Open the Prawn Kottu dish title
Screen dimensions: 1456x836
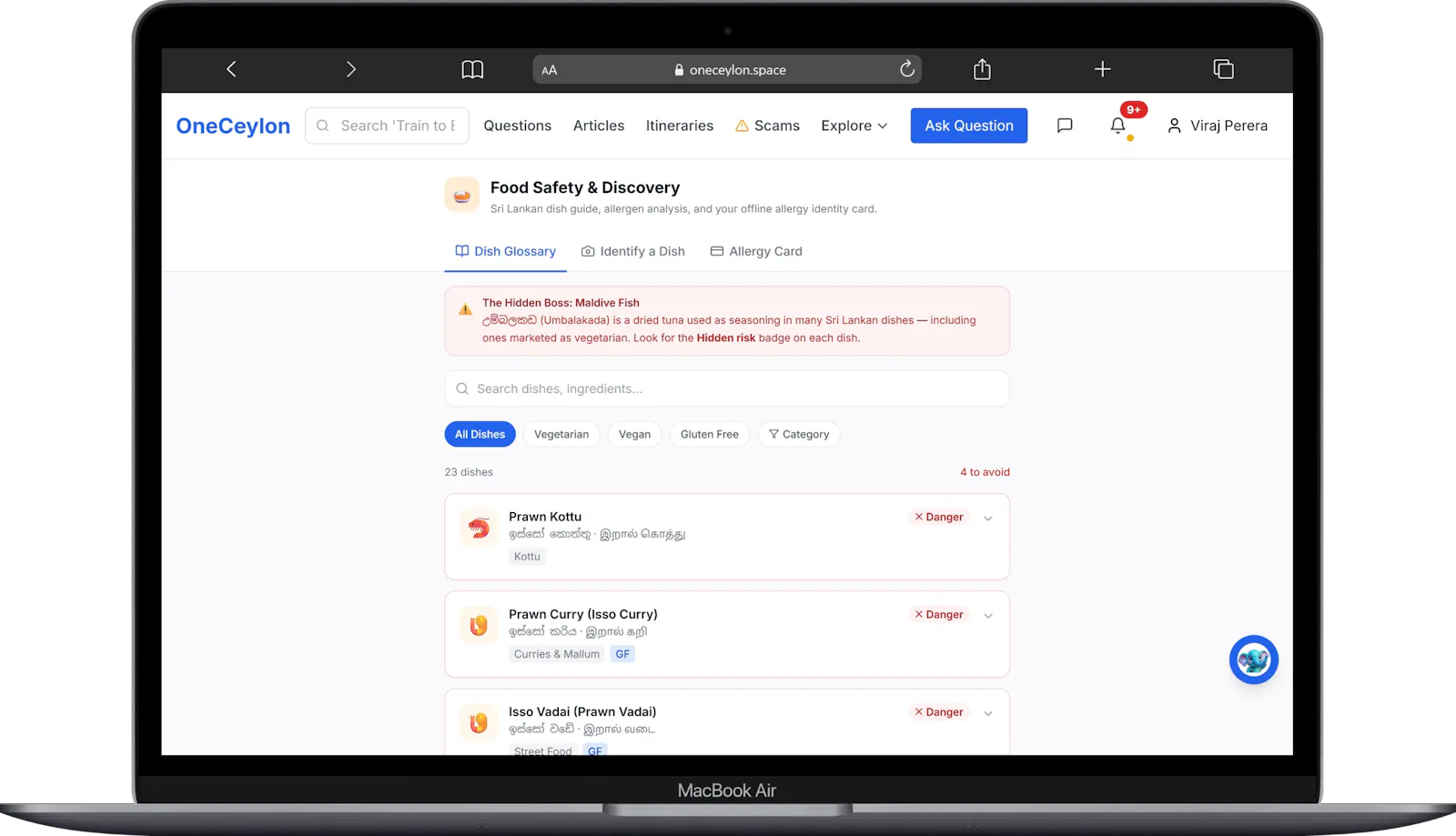click(x=545, y=517)
